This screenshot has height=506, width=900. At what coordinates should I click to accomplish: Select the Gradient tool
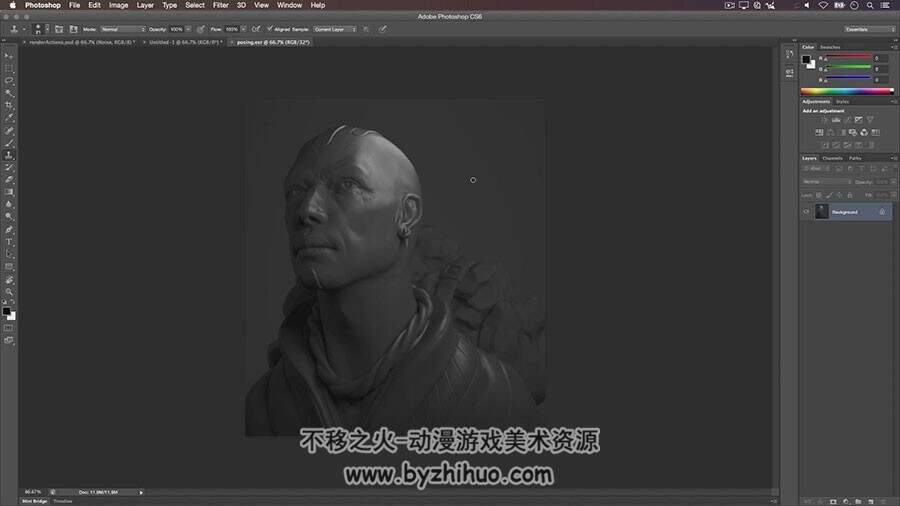click(x=9, y=193)
